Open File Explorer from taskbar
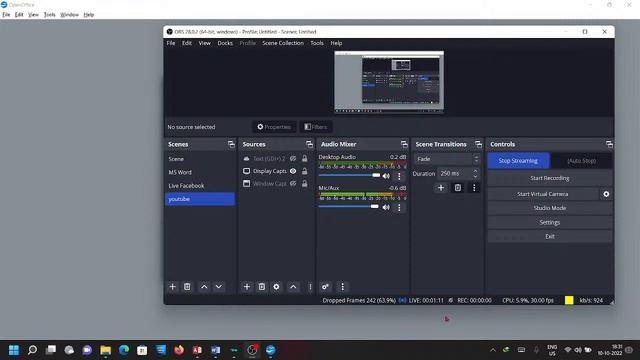 tap(106, 350)
